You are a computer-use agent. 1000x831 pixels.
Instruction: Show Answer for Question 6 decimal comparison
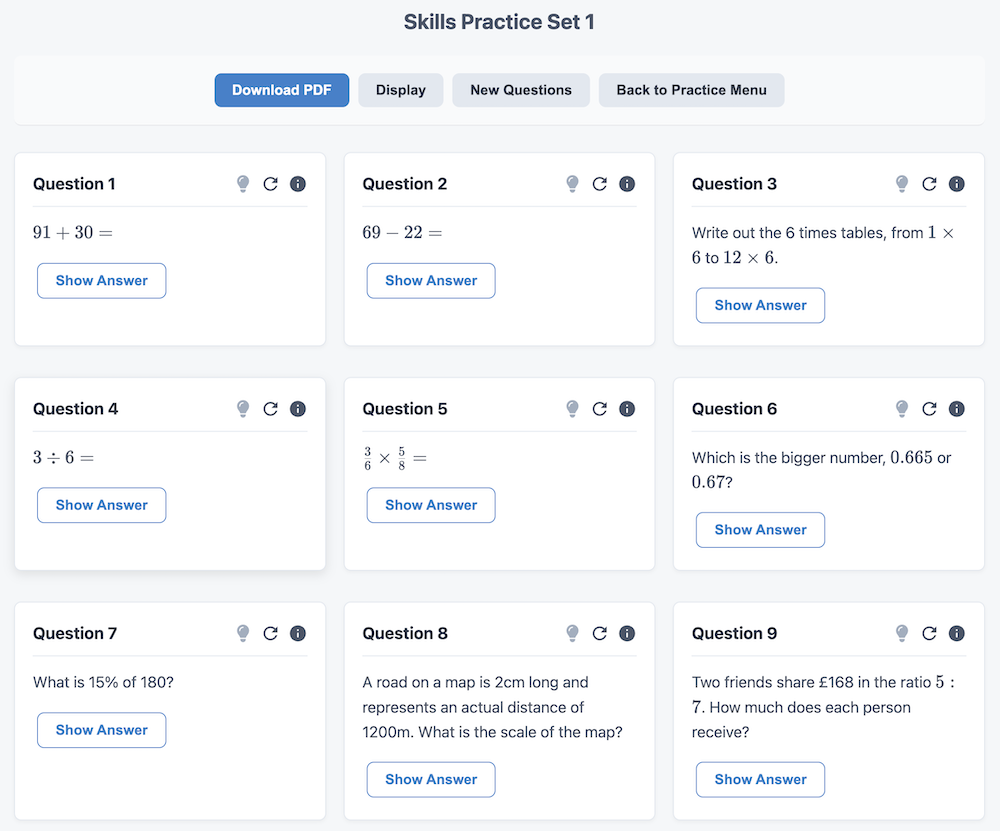(x=760, y=530)
